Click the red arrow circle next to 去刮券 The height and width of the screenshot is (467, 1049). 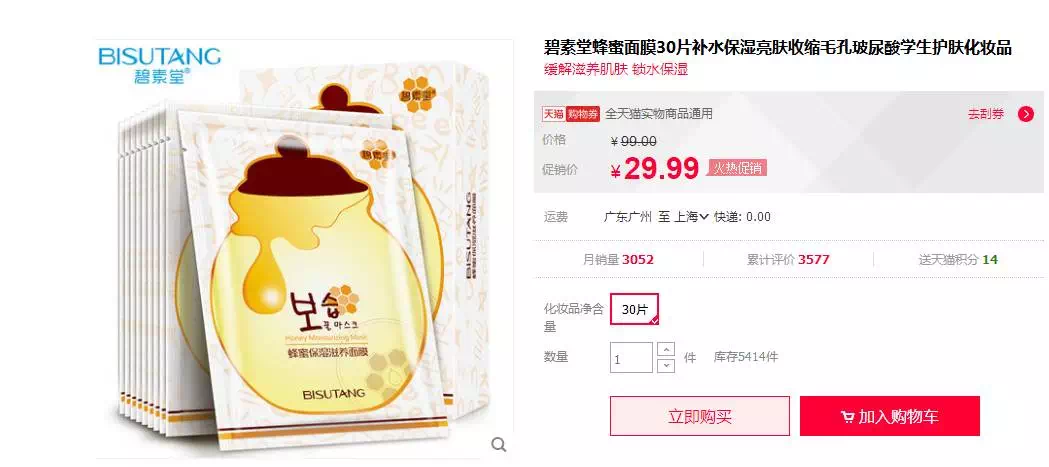click(x=1026, y=114)
